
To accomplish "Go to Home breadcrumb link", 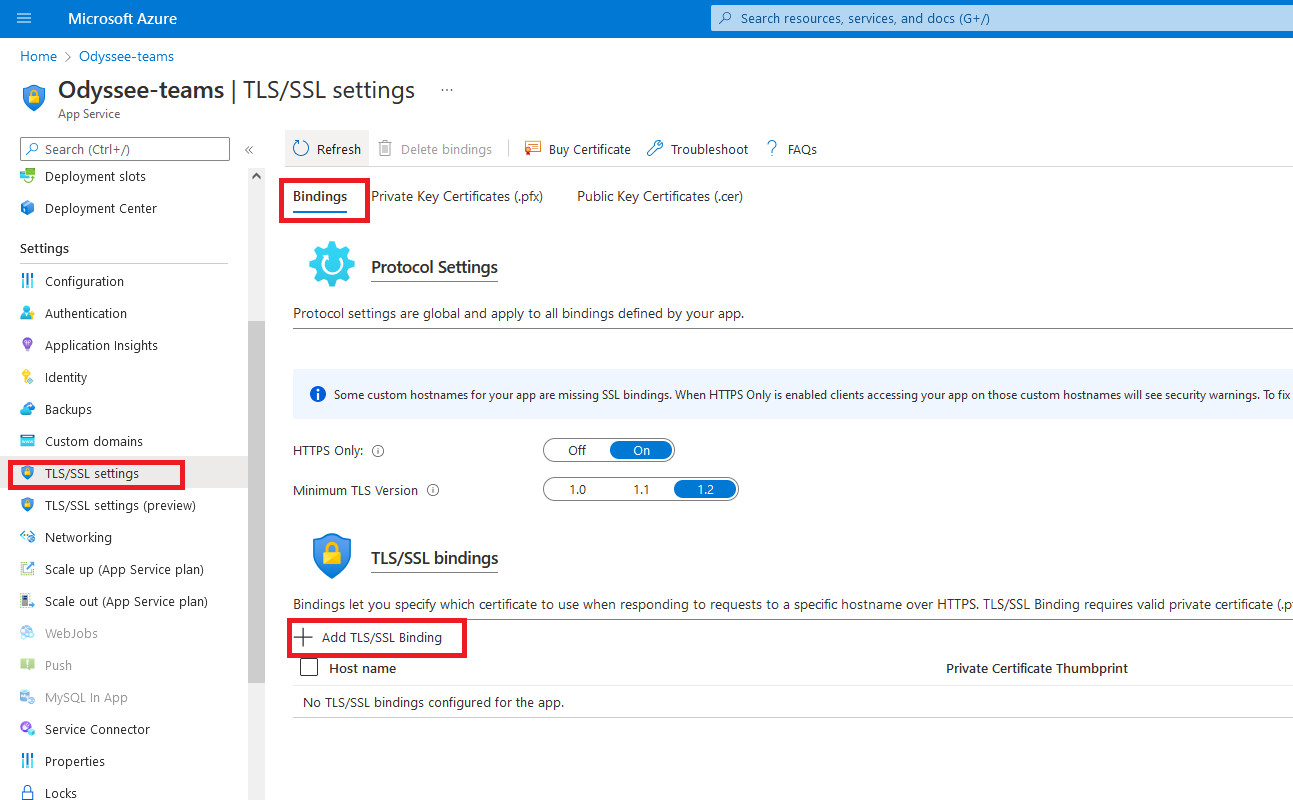I will coord(38,57).
